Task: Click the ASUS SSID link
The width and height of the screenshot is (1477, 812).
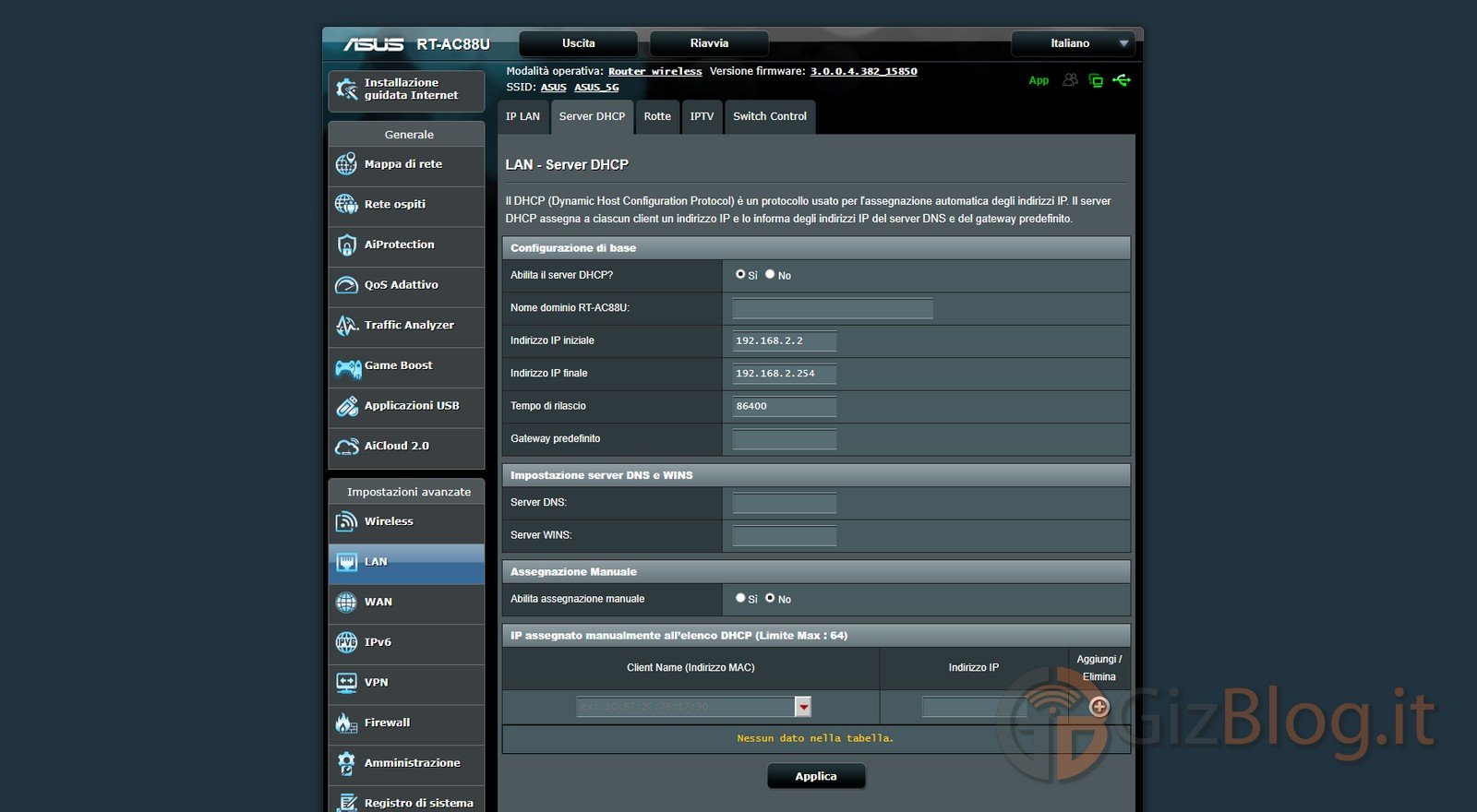Action: tap(554, 87)
